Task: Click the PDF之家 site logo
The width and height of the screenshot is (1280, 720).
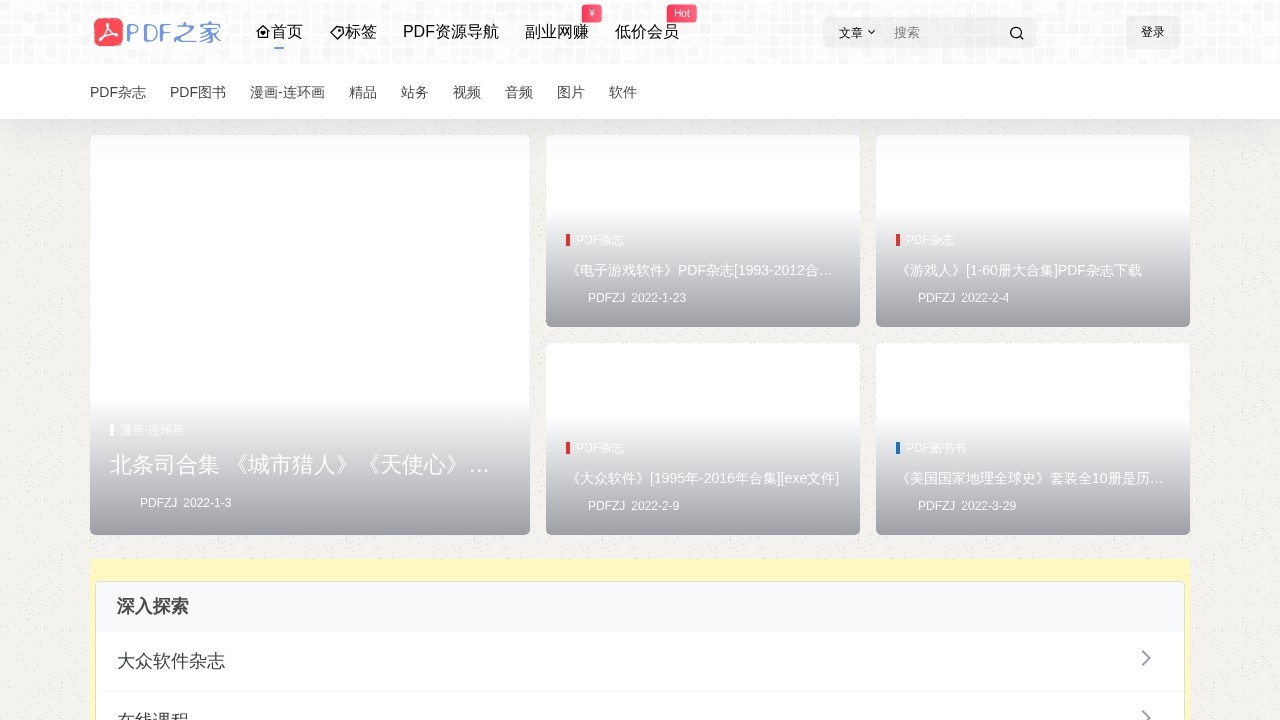Action: tap(157, 32)
